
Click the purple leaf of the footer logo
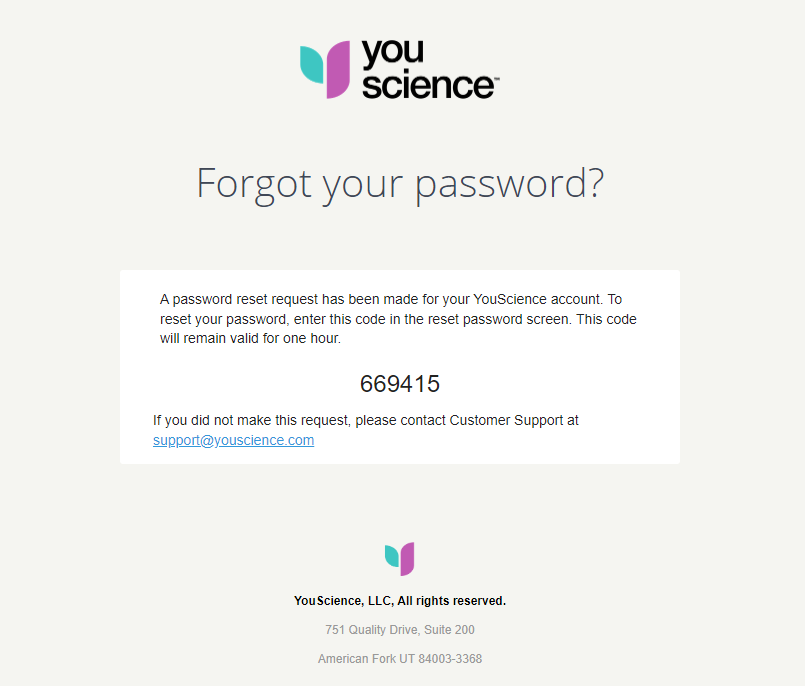tap(407, 559)
